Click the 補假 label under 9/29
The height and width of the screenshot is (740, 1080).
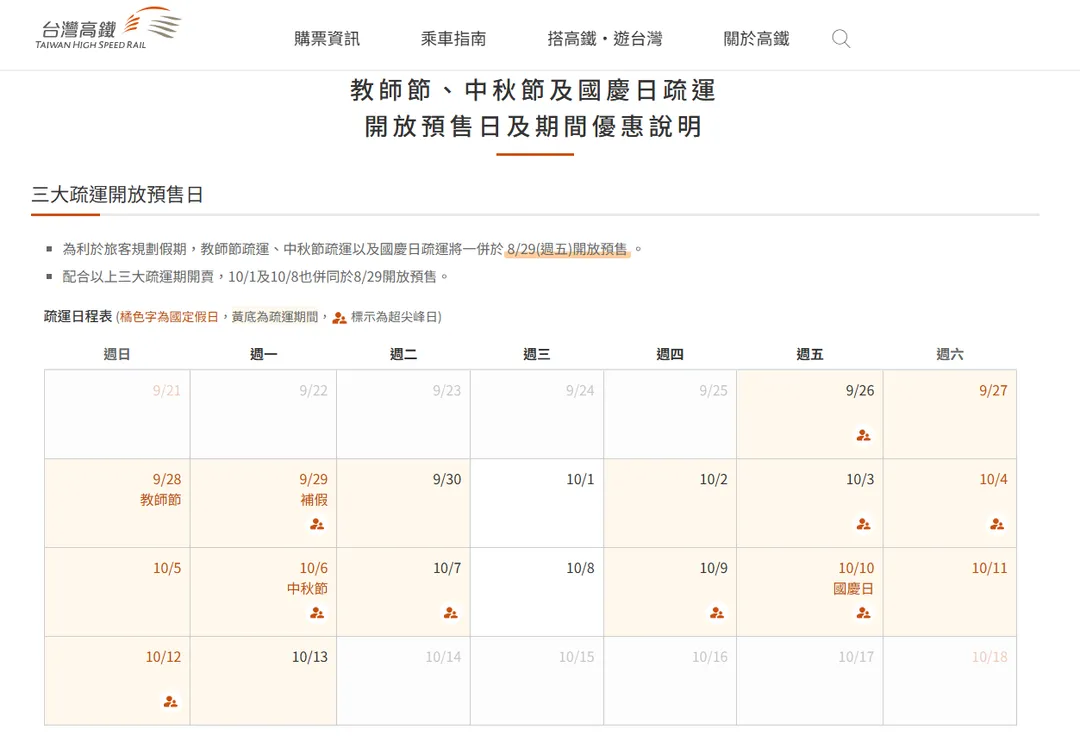pyautogui.click(x=314, y=500)
